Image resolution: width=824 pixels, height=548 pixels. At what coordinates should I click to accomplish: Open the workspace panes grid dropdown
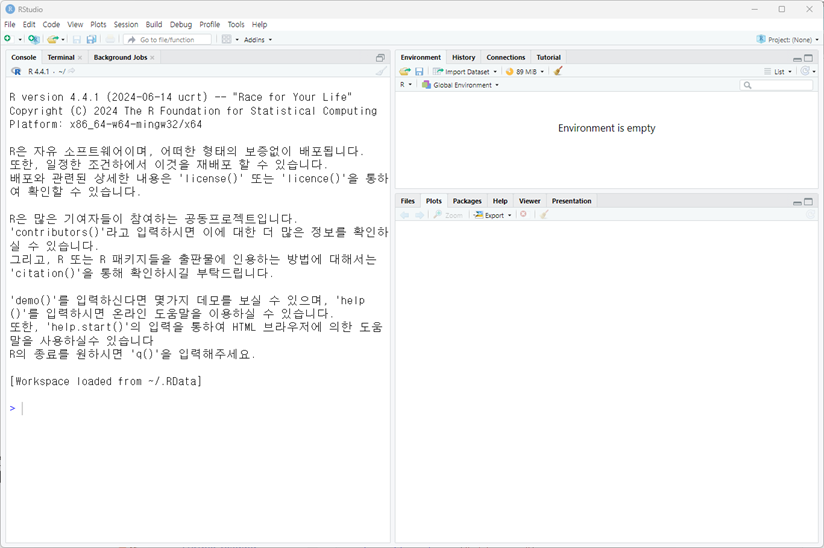tap(230, 39)
